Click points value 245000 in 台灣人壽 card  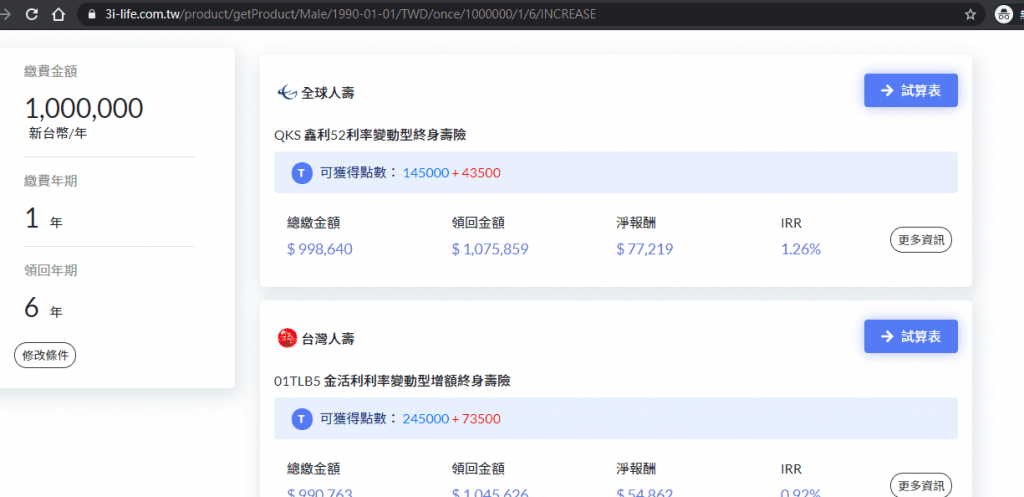(426, 419)
